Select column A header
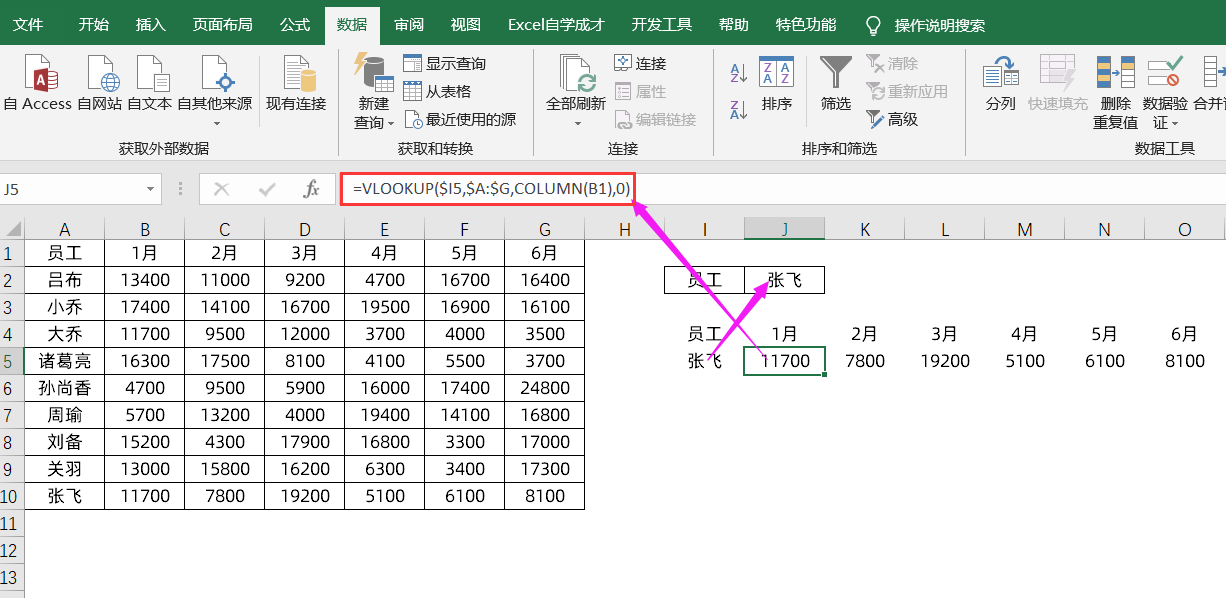1226x598 pixels. (x=65, y=229)
